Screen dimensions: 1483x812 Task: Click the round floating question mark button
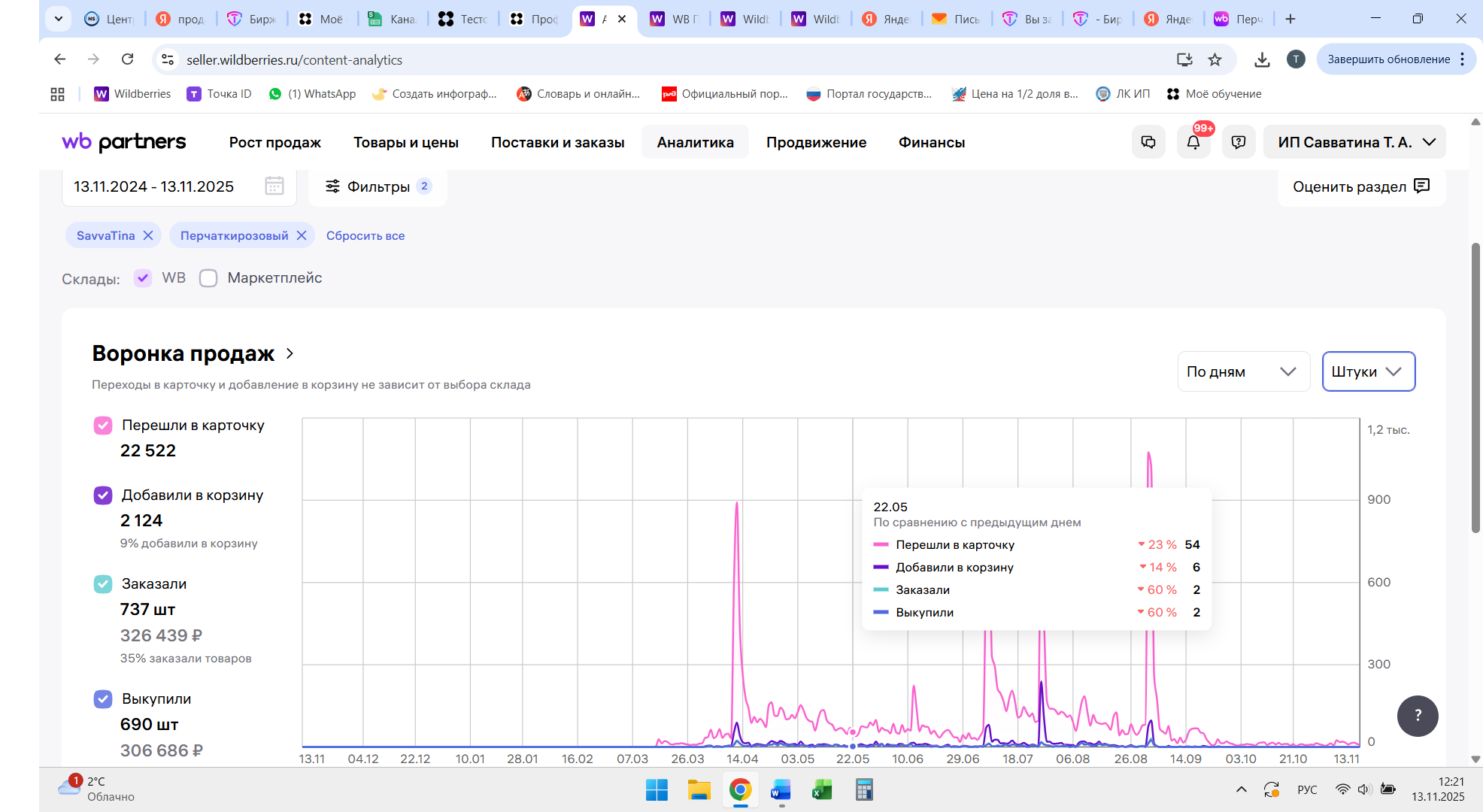(1418, 716)
